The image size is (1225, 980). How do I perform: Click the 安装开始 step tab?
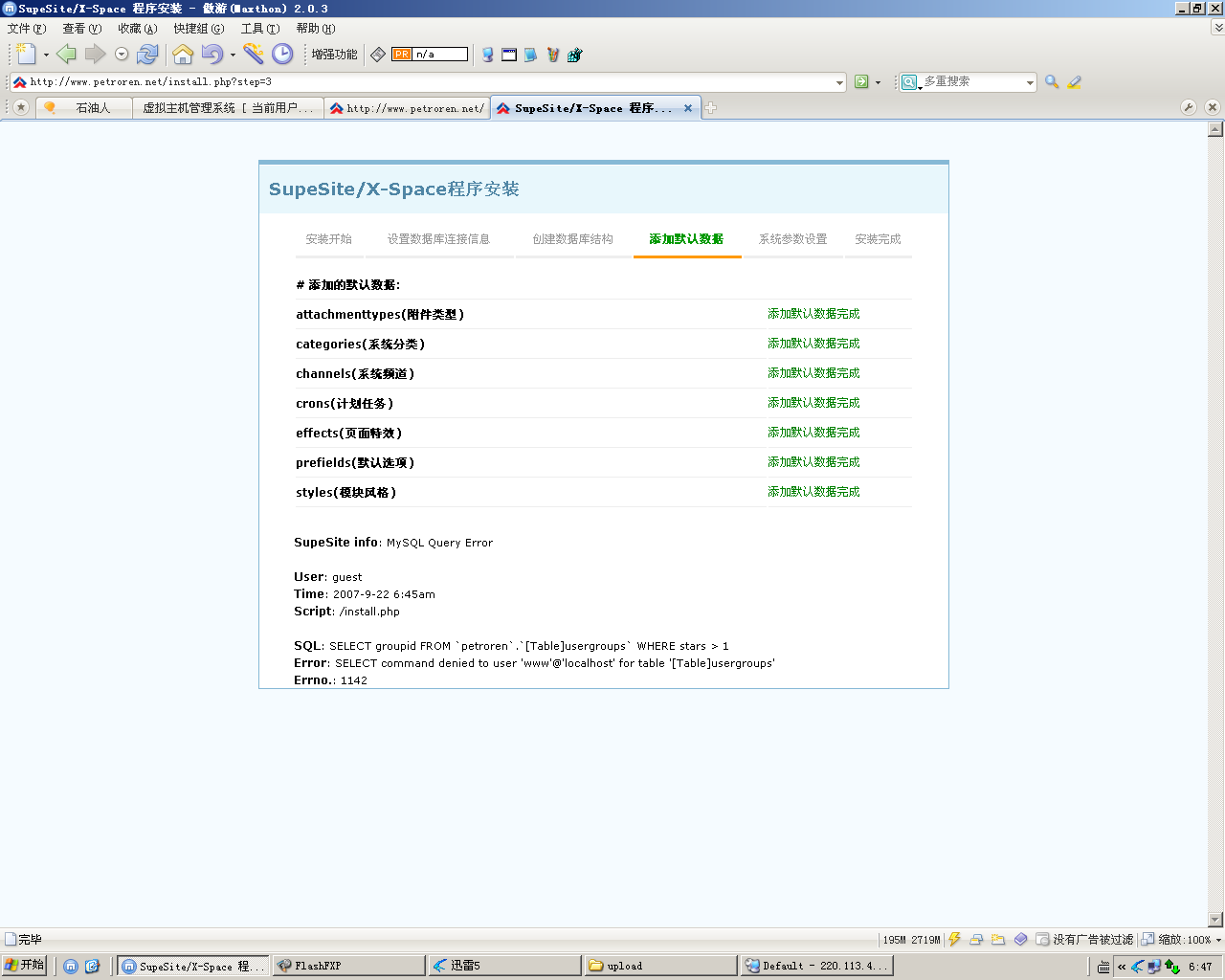[x=328, y=239]
